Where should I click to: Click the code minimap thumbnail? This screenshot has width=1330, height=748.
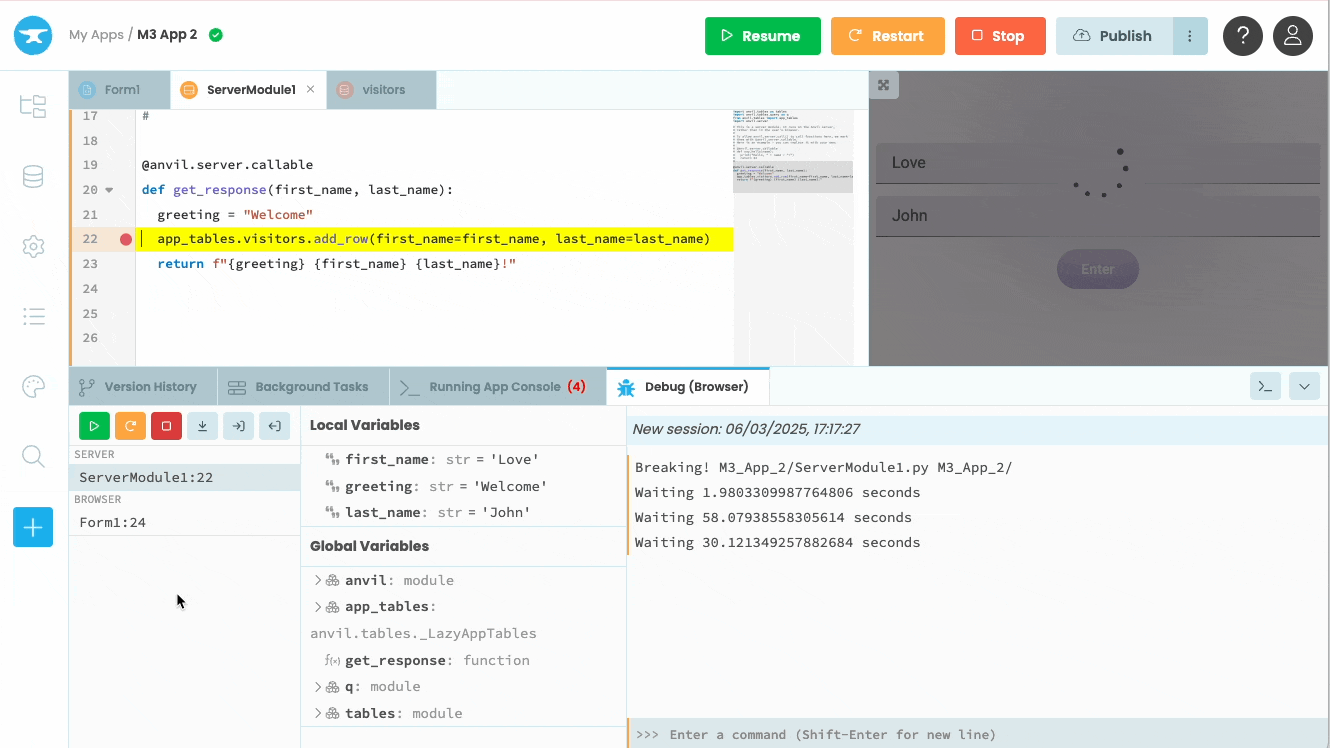793,150
